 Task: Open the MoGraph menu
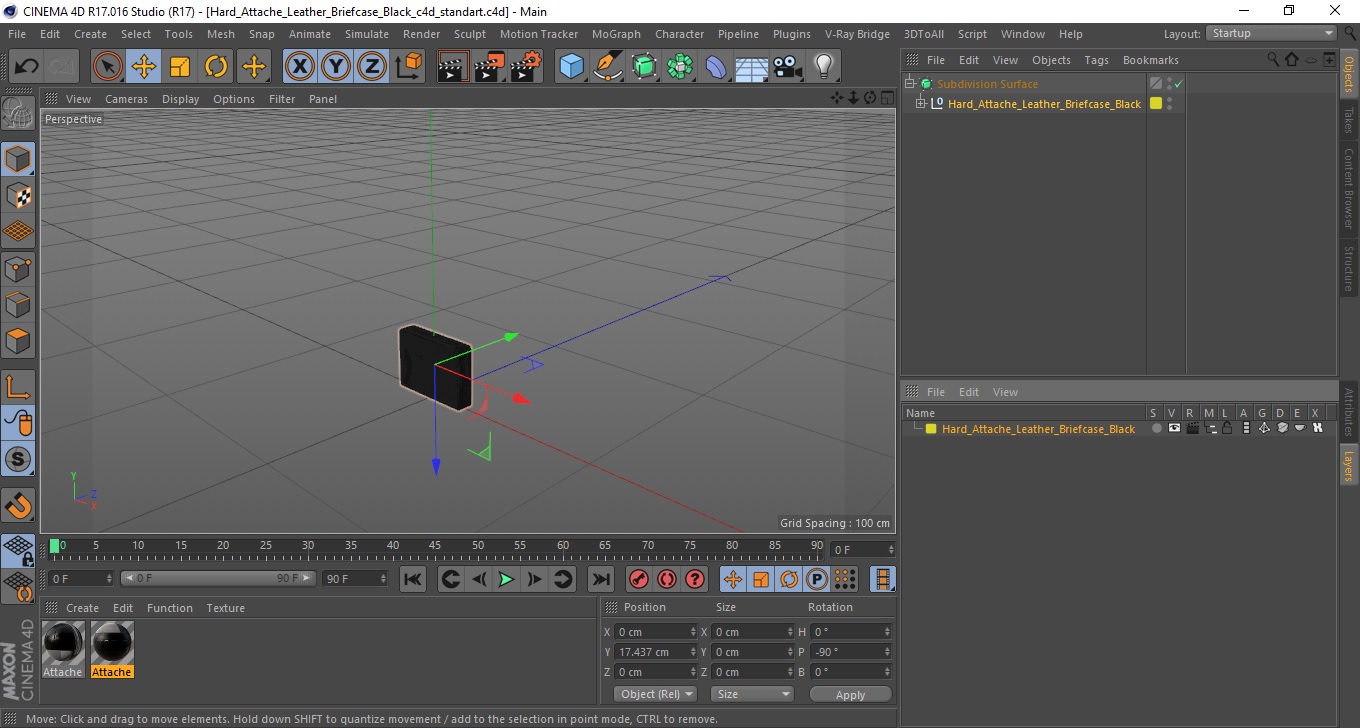click(x=616, y=34)
